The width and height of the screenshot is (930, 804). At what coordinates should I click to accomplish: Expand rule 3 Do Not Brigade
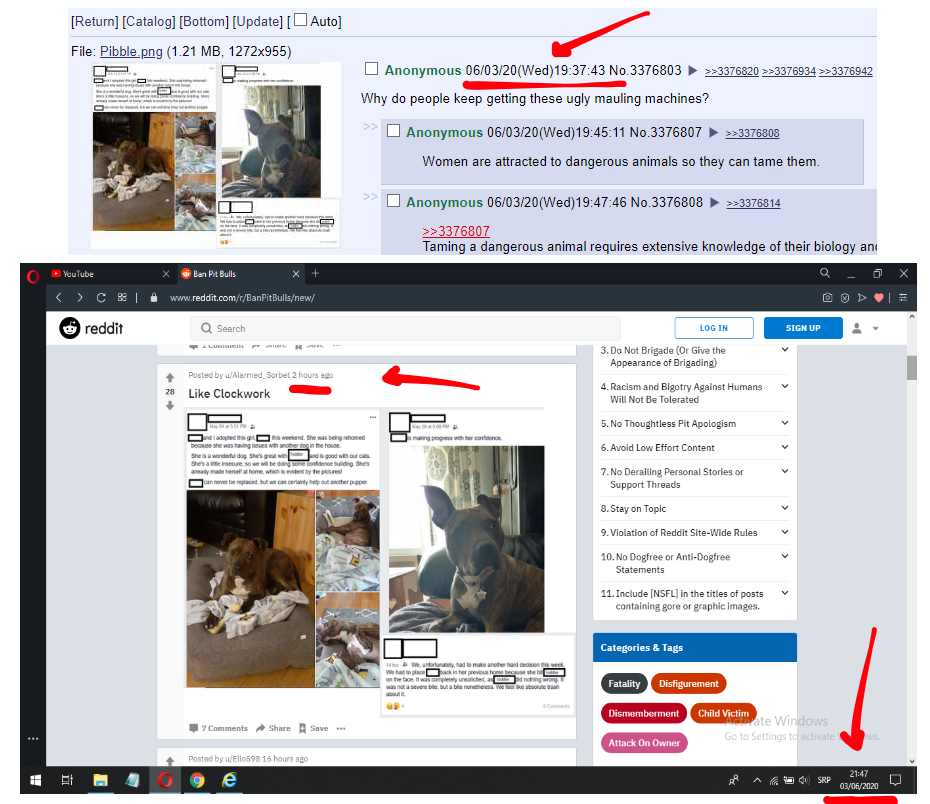785,350
